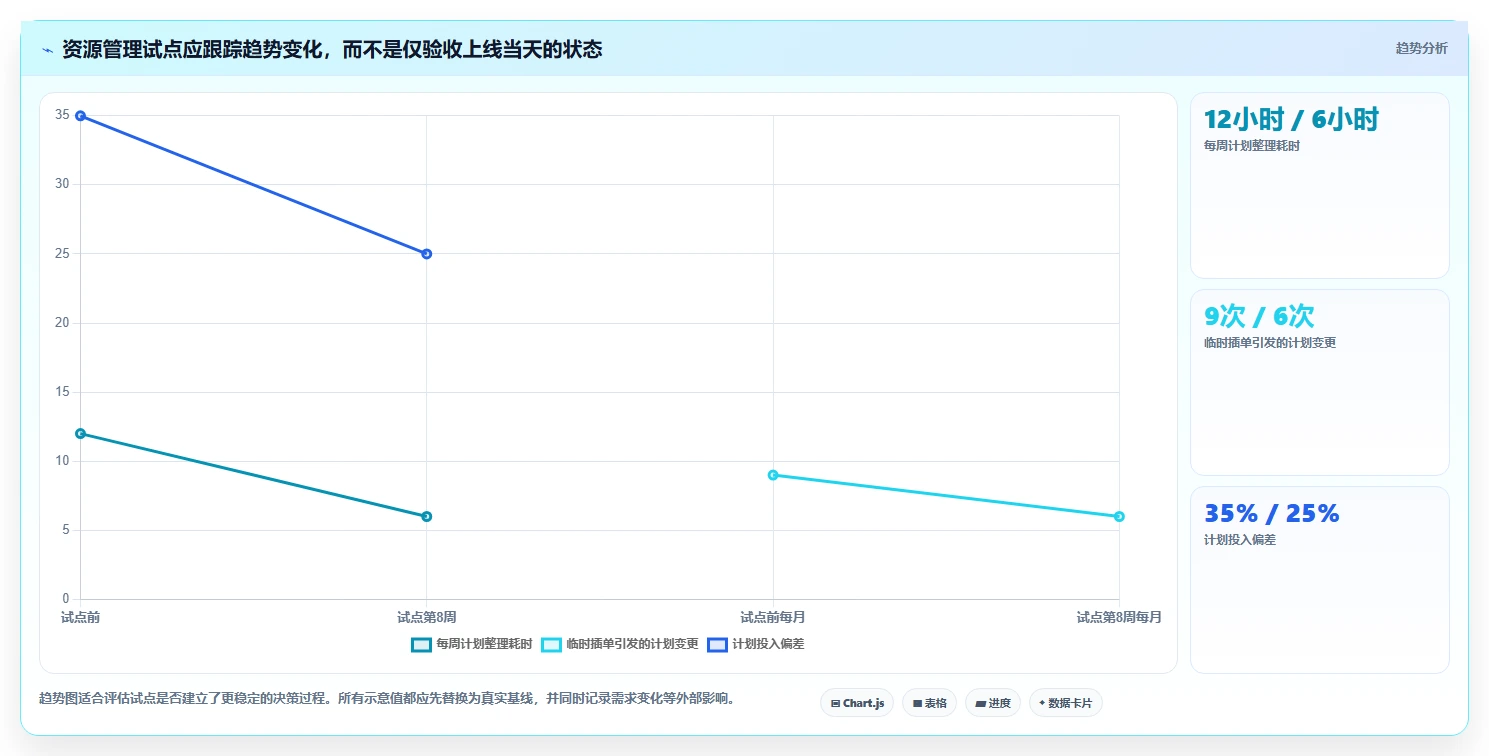
Task: Click the footnote text starting 趋势图适合评估
Action: pos(387,699)
